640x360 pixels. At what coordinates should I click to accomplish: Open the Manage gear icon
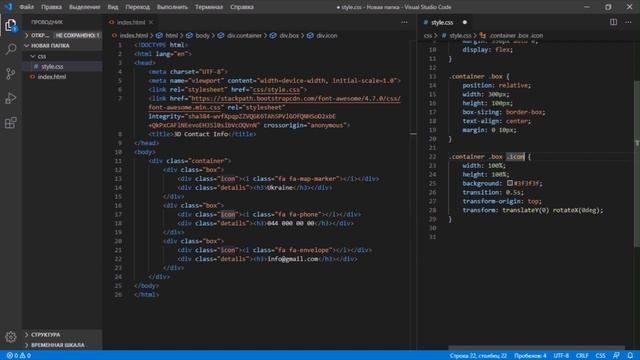11,337
